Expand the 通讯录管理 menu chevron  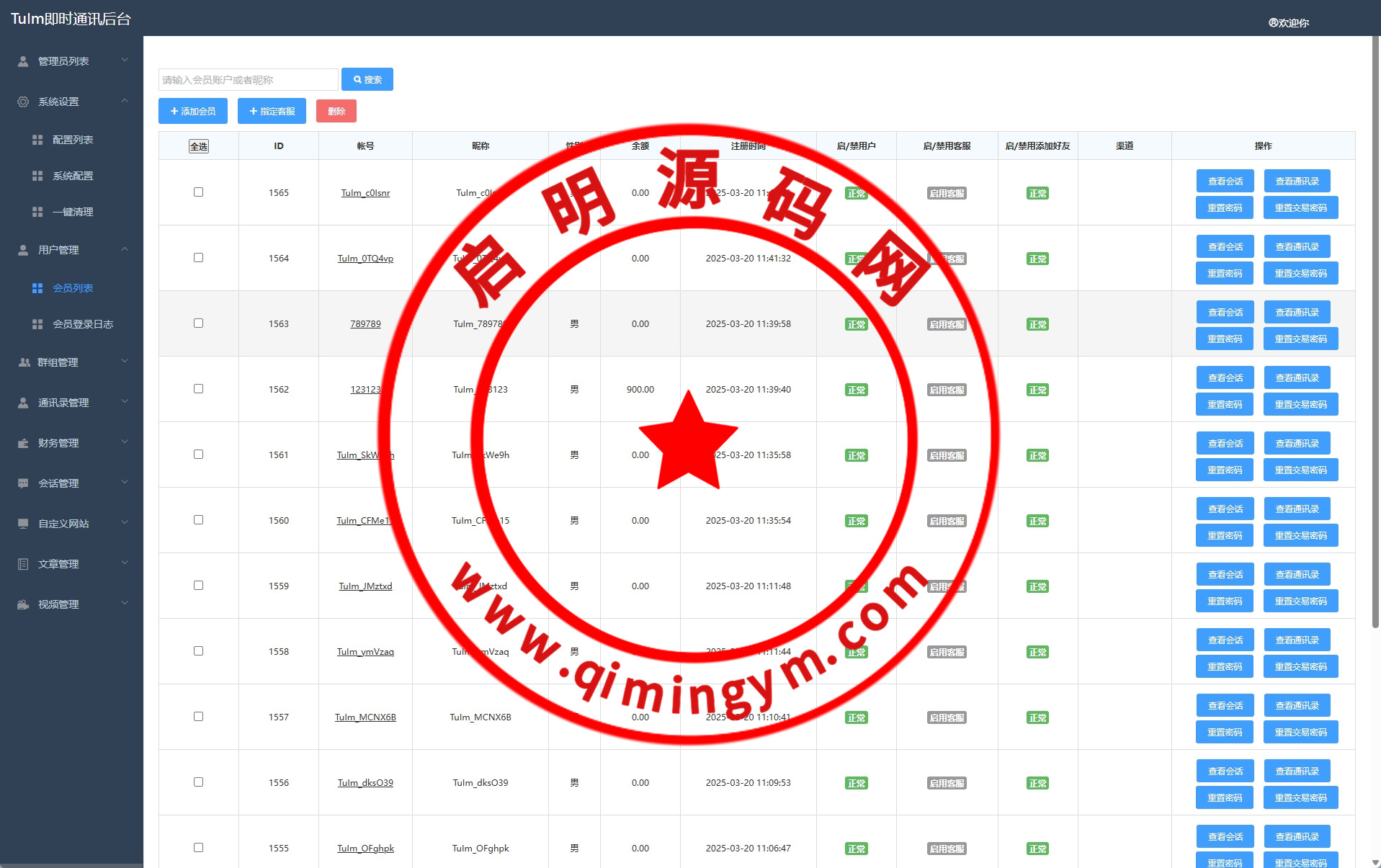tap(125, 402)
